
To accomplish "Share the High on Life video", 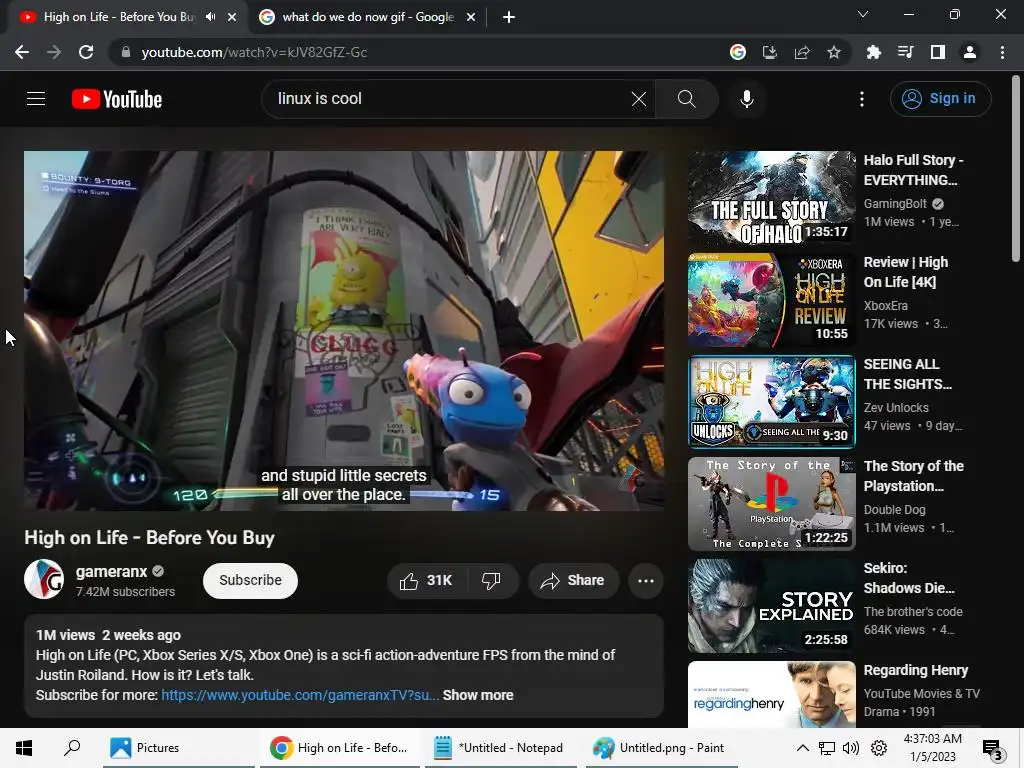I will pyautogui.click(x=573, y=581).
